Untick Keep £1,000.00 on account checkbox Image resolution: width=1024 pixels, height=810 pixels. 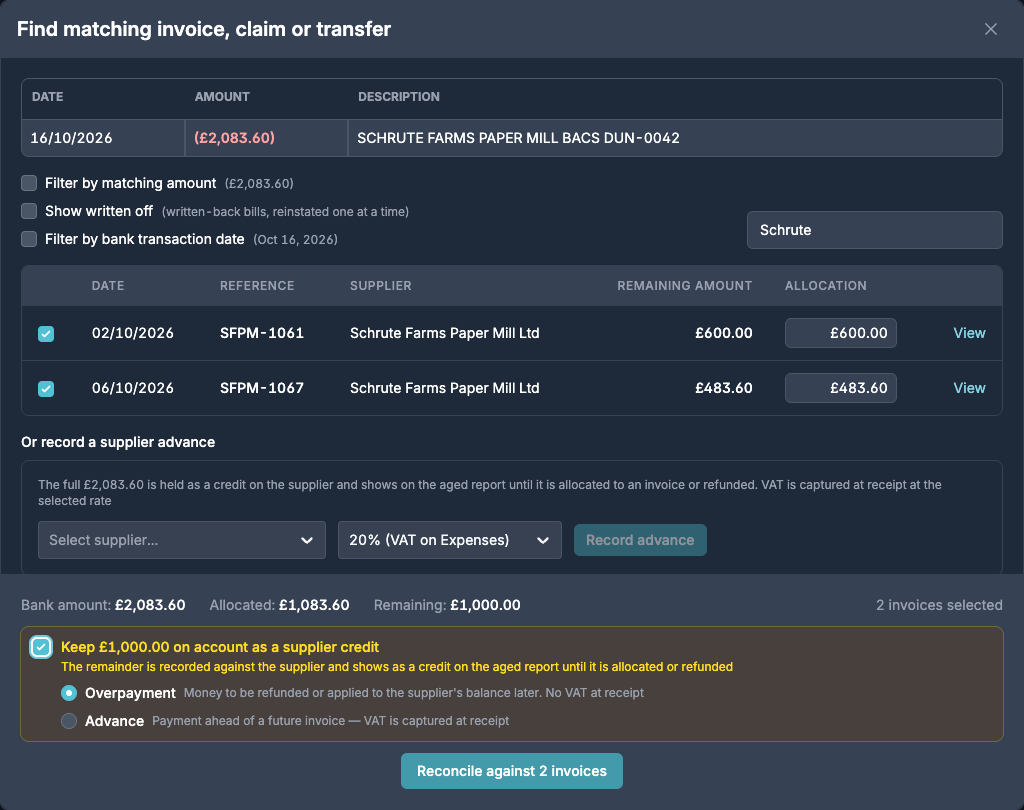click(x=41, y=647)
